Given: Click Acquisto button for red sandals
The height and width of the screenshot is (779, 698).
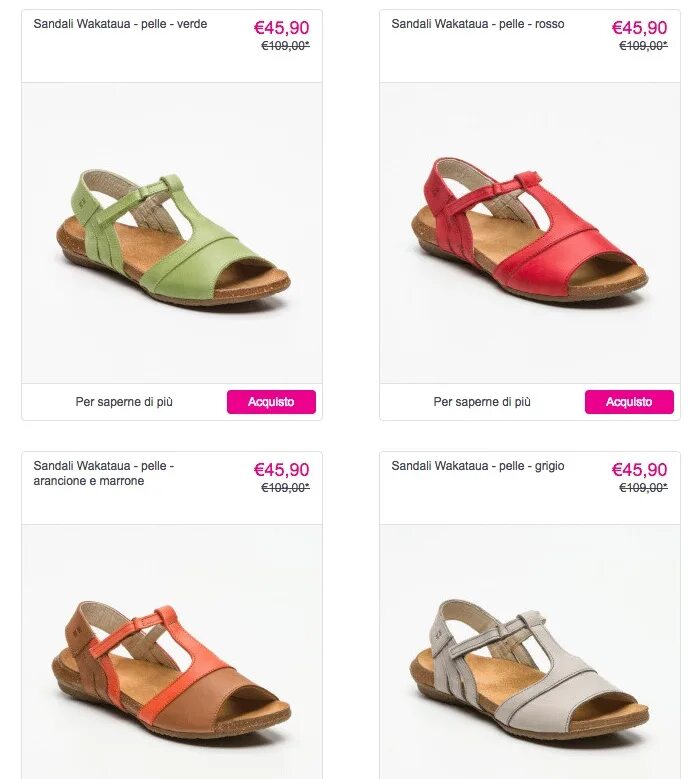Looking at the screenshot, I should (x=629, y=401).
